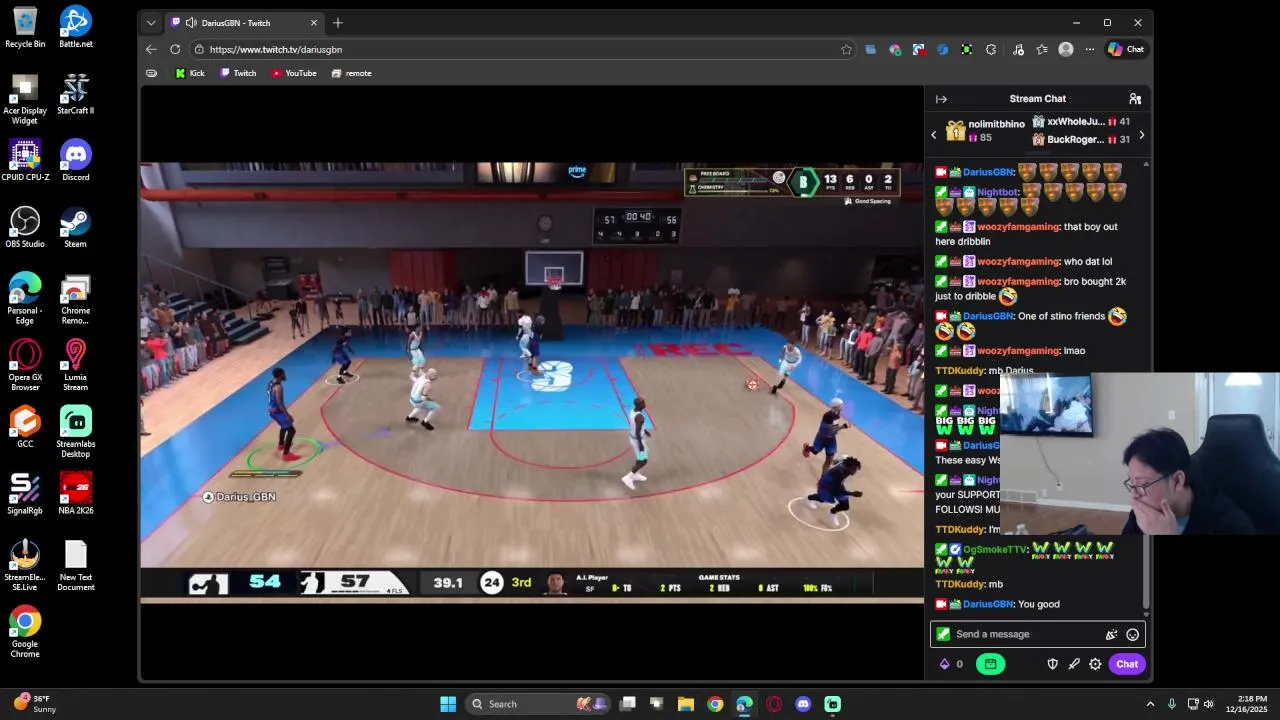Open nolimitbhino leaderboard entry
Image resolution: width=1280 pixels, height=720 pixels.
tap(986, 131)
